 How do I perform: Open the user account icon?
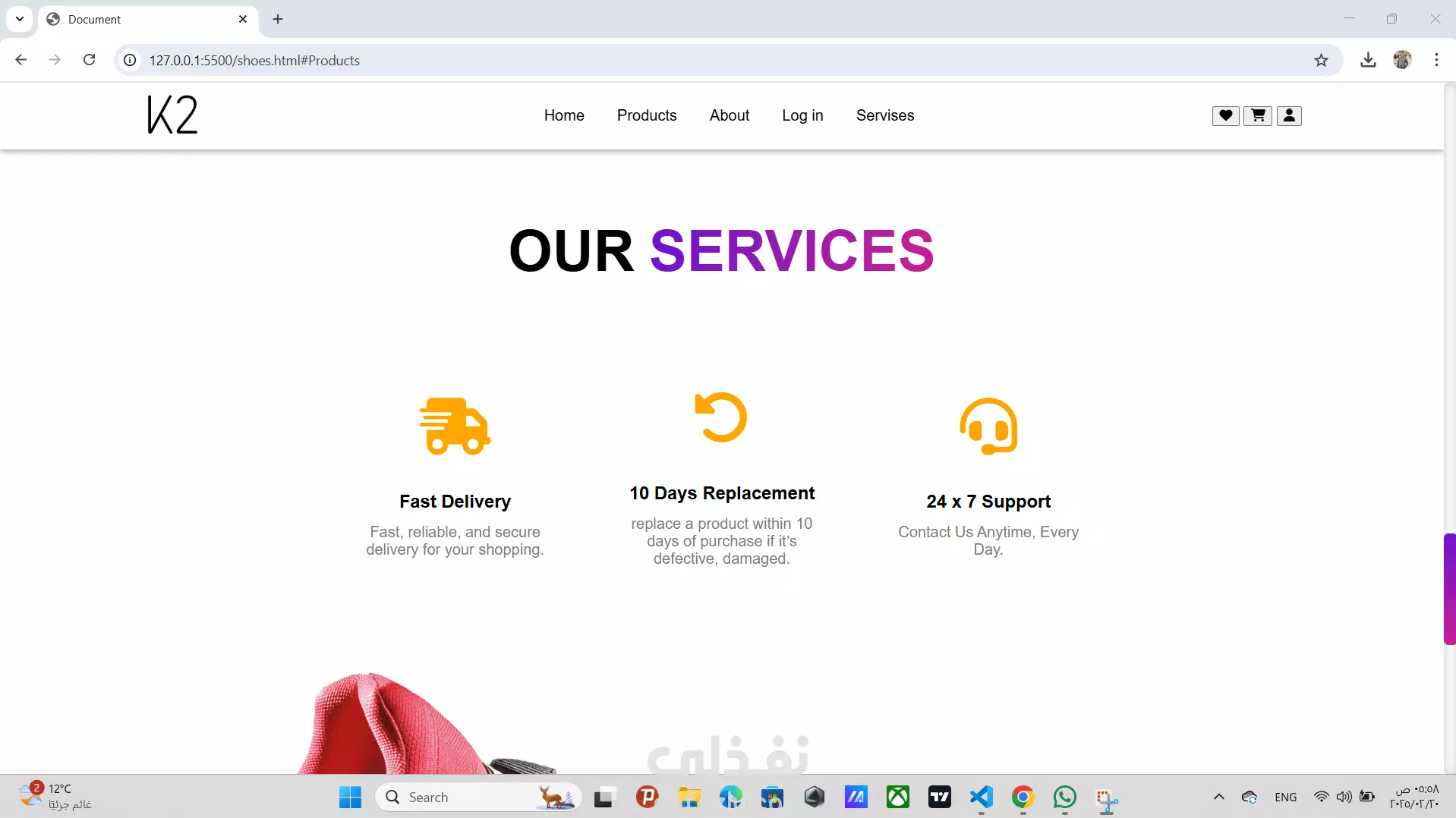click(x=1289, y=115)
